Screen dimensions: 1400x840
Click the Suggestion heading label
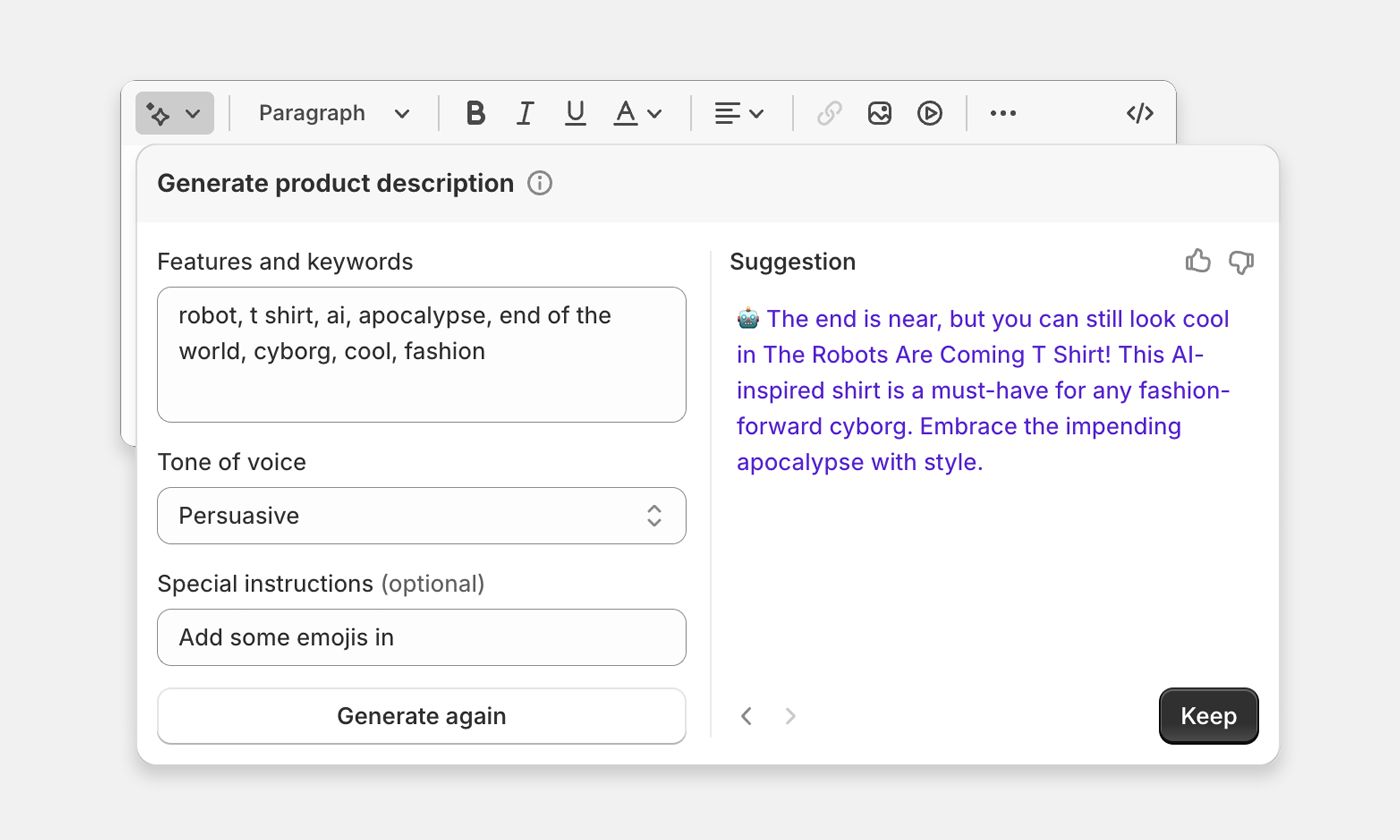[x=793, y=262]
